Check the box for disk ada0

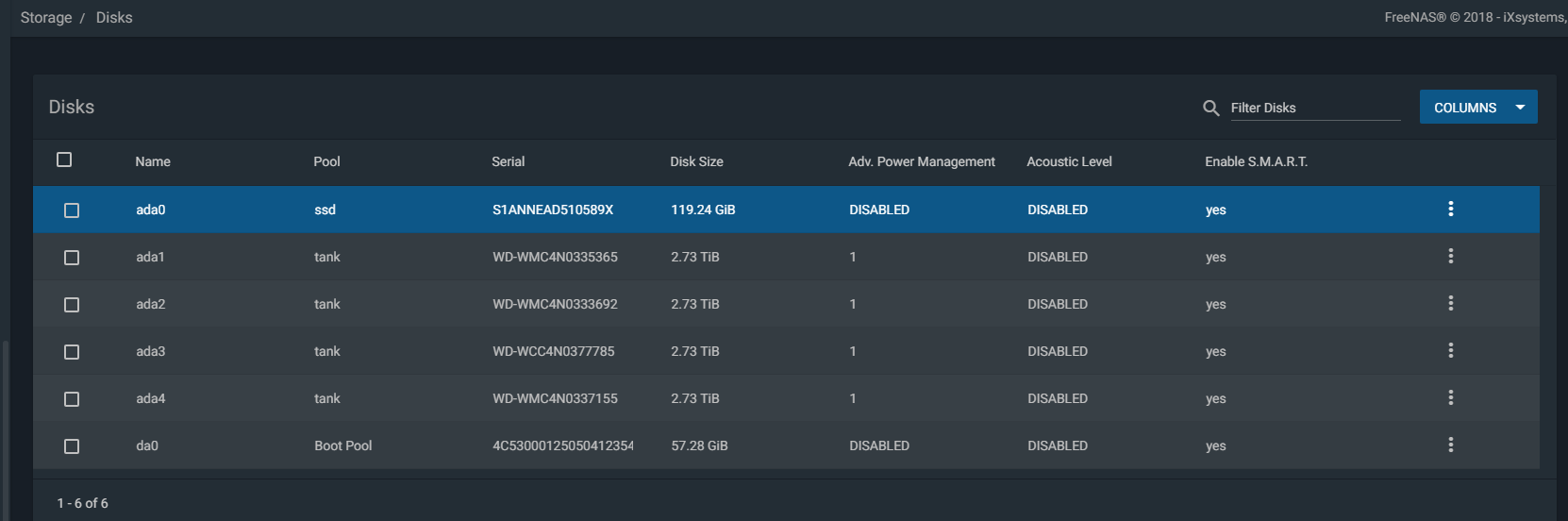click(x=72, y=210)
